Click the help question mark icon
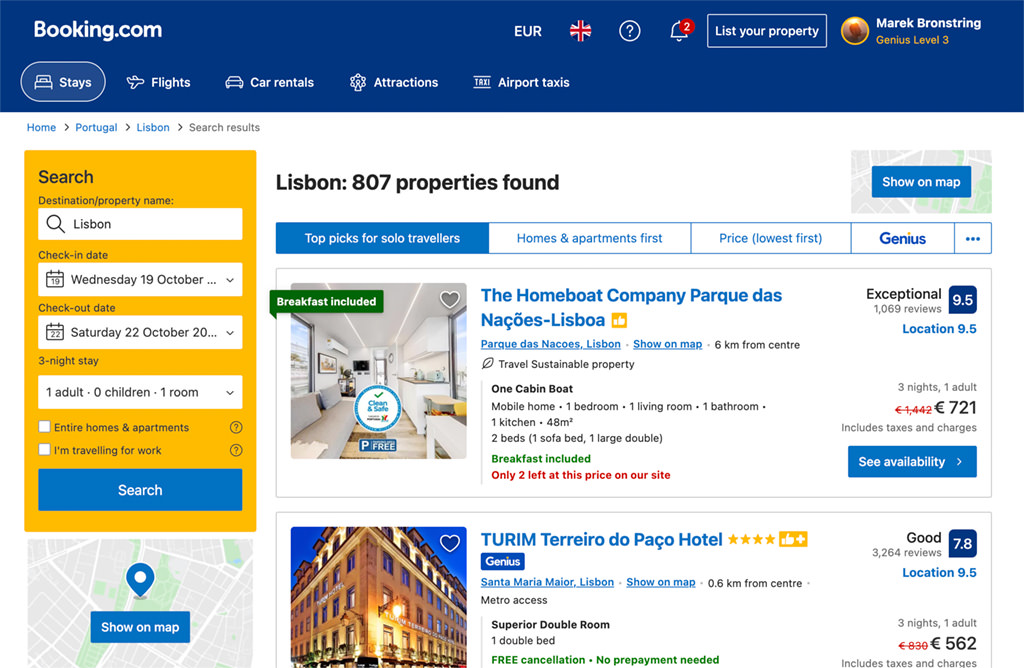This screenshot has width=1024, height=668. [x=630, y=31]
